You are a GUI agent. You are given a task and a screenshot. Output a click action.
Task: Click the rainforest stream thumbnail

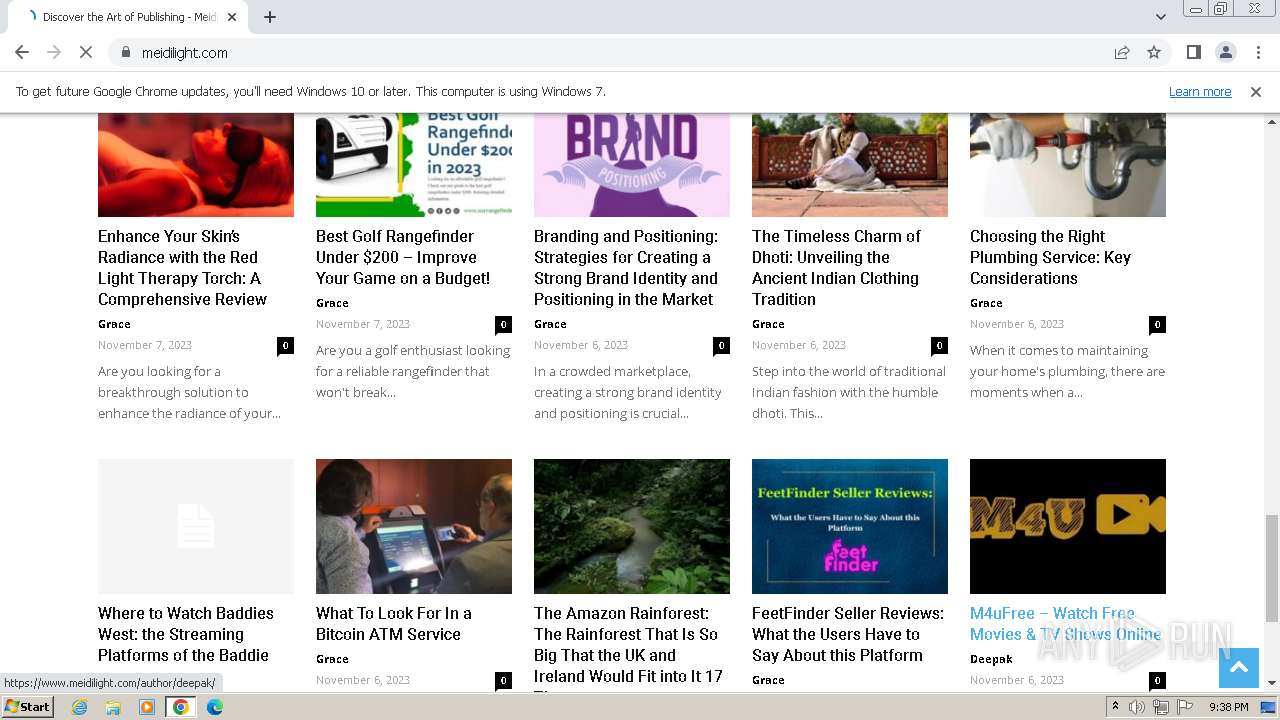pos(632,526)
